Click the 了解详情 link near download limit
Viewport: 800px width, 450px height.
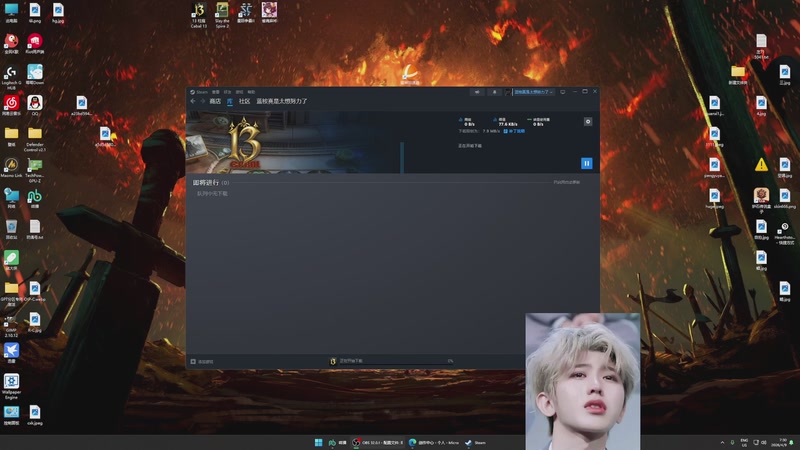point(514,131)
